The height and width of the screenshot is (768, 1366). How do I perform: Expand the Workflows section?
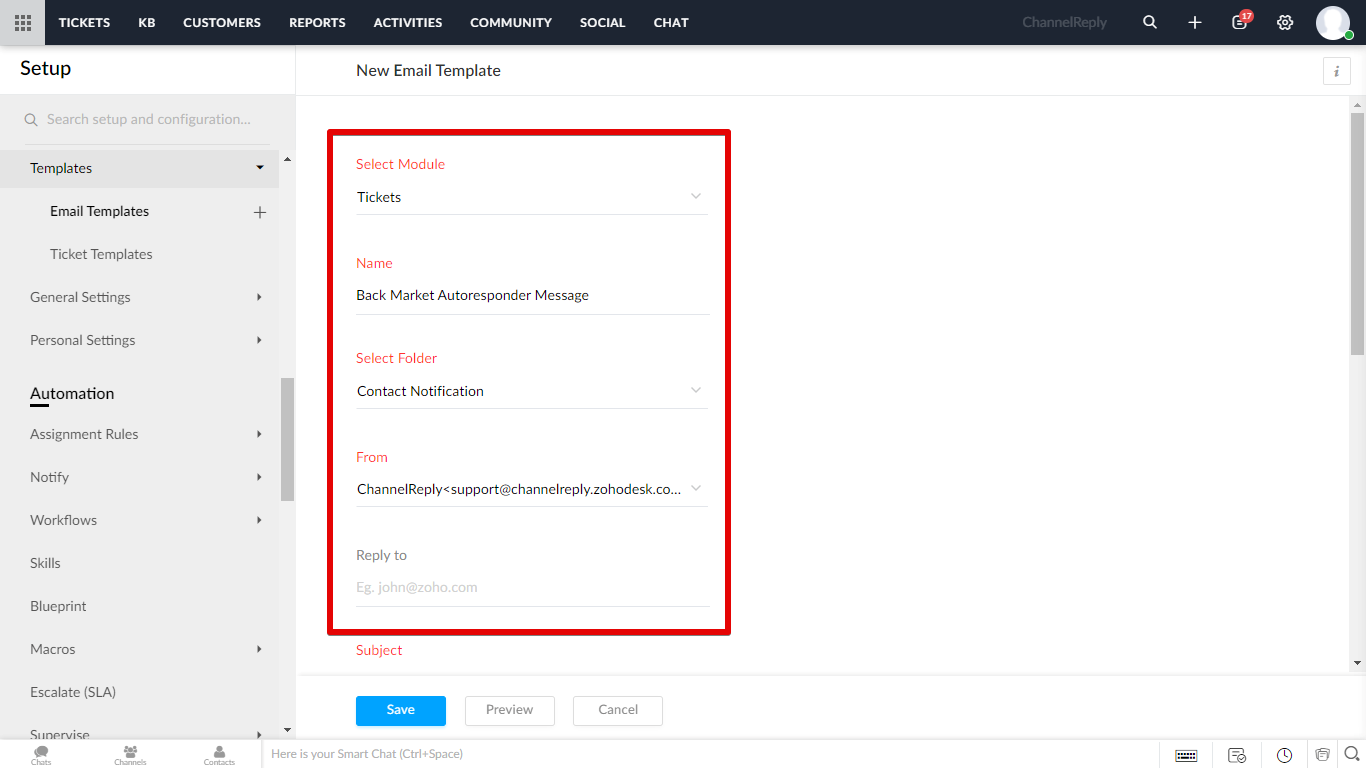259,520
